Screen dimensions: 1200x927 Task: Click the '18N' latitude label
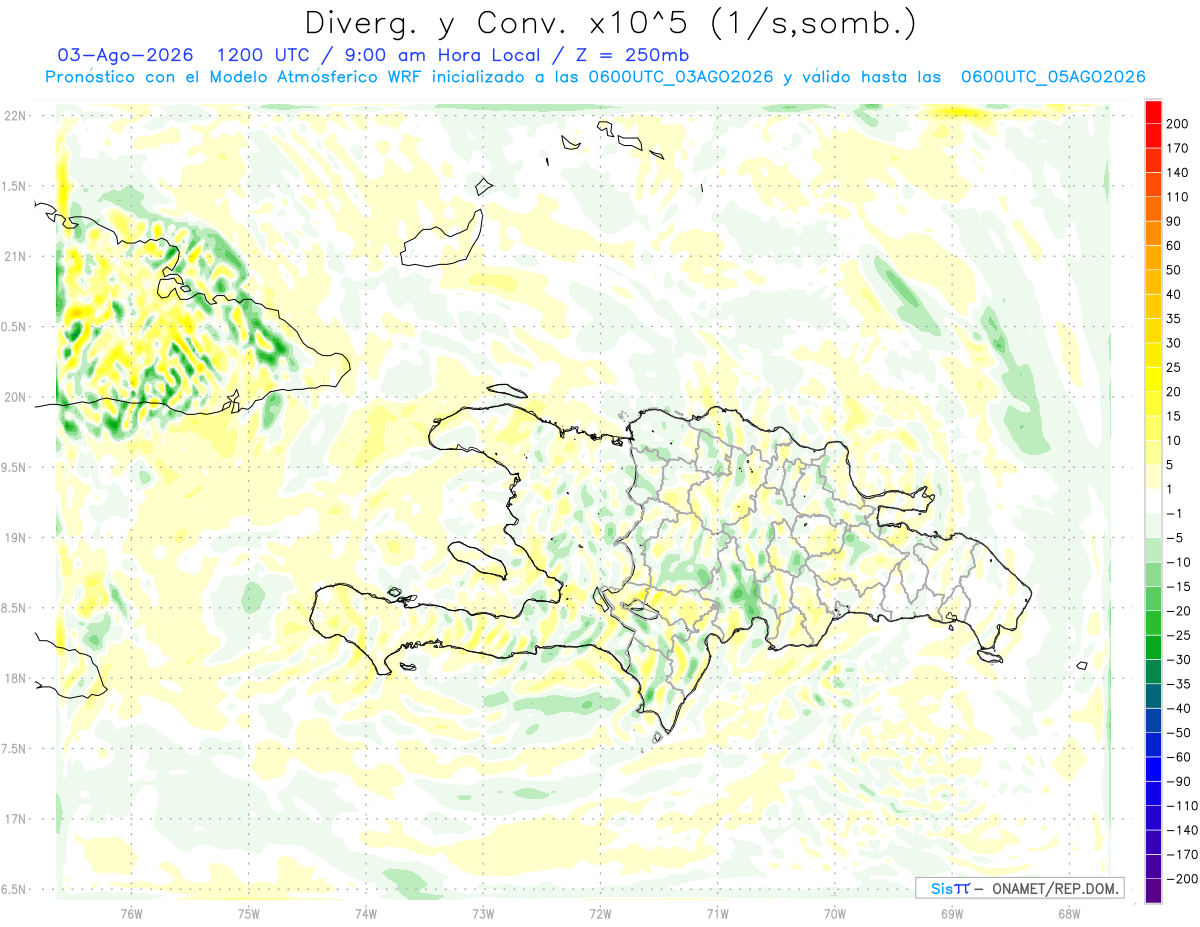[x=15, y=678]
